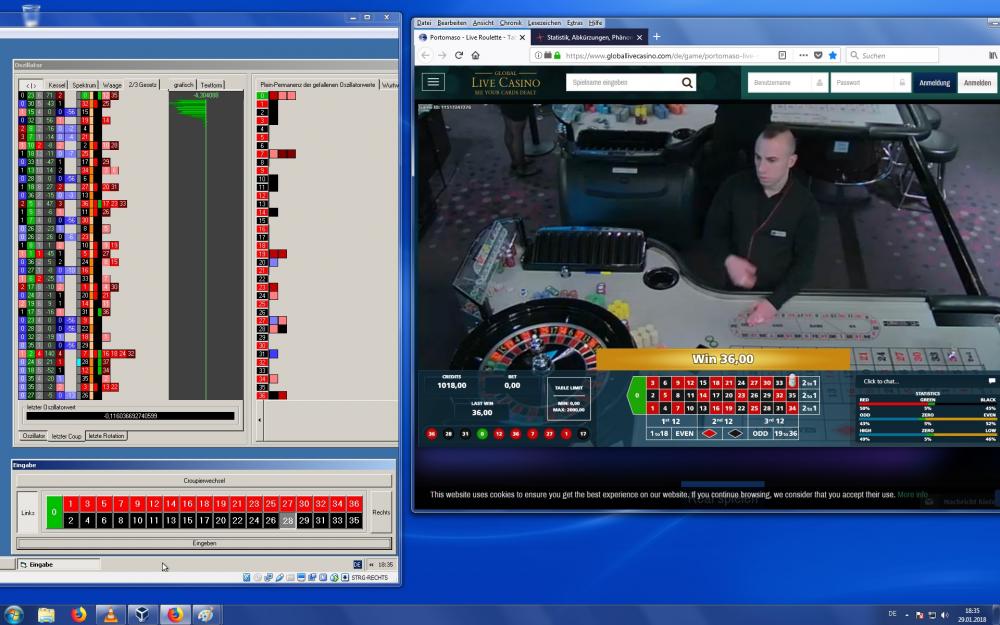
Task: Open Windows Start button
Action: 13,615
